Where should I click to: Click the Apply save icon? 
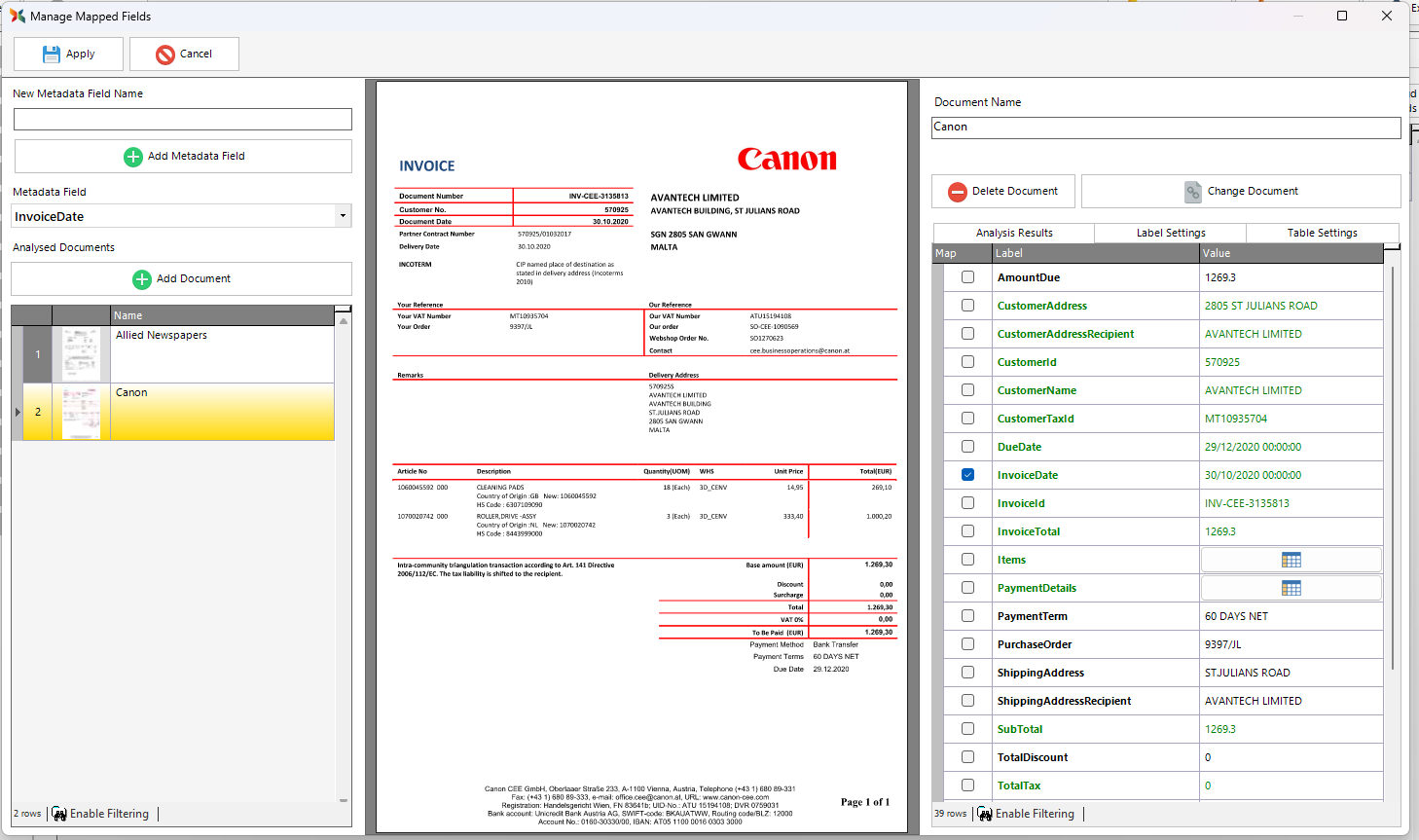tap(52, 55)
